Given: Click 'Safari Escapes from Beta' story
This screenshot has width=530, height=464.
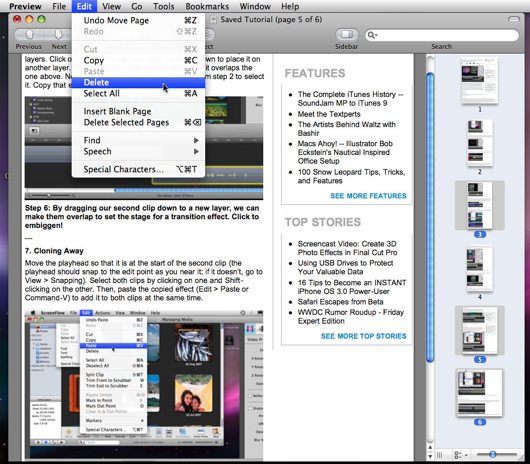Looking at the screenshot, I should pyautogui.click(x=340, y=302).
